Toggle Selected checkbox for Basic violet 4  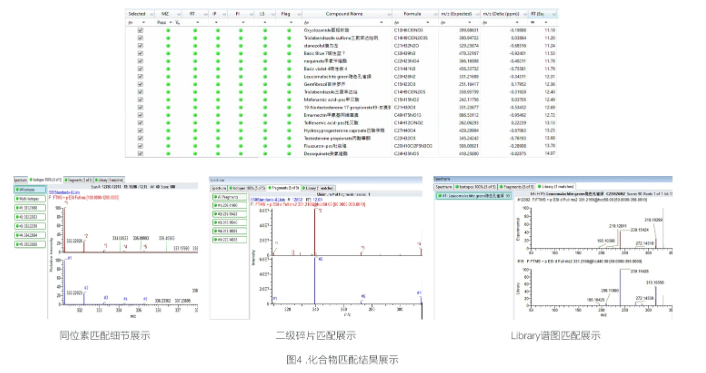(x=140, y=69)
